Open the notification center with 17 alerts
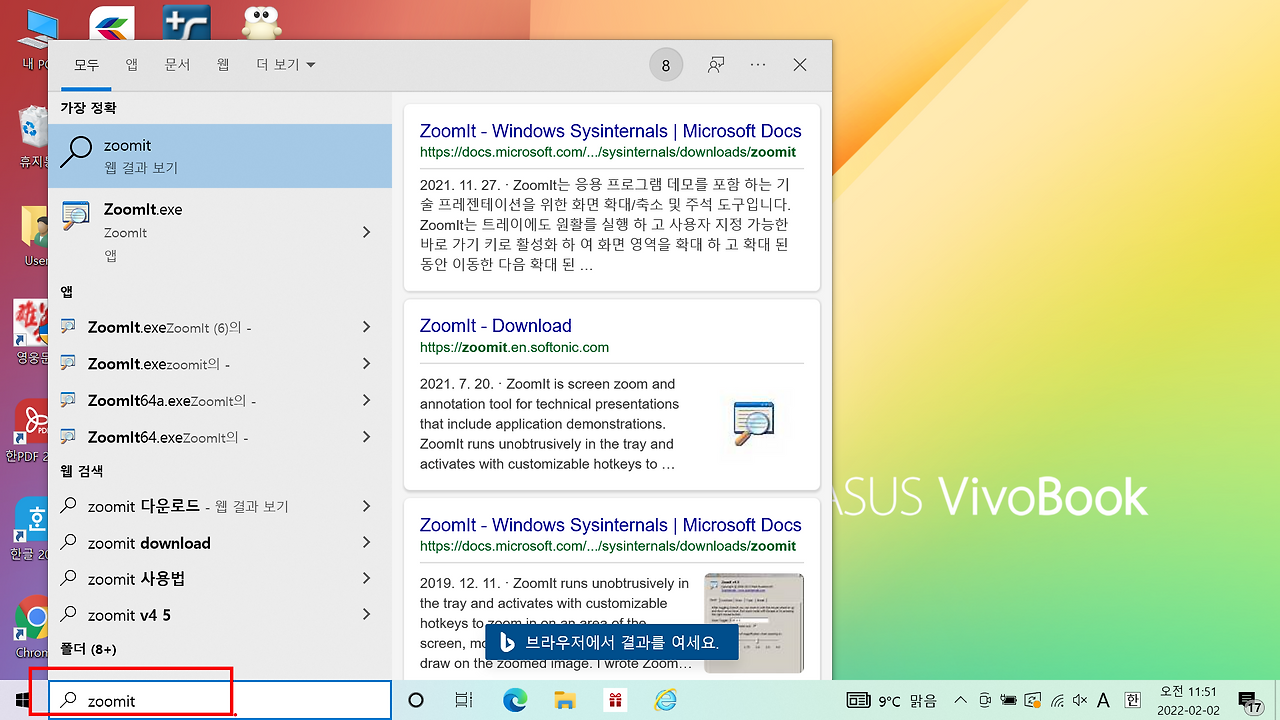 click(1249, 702)
